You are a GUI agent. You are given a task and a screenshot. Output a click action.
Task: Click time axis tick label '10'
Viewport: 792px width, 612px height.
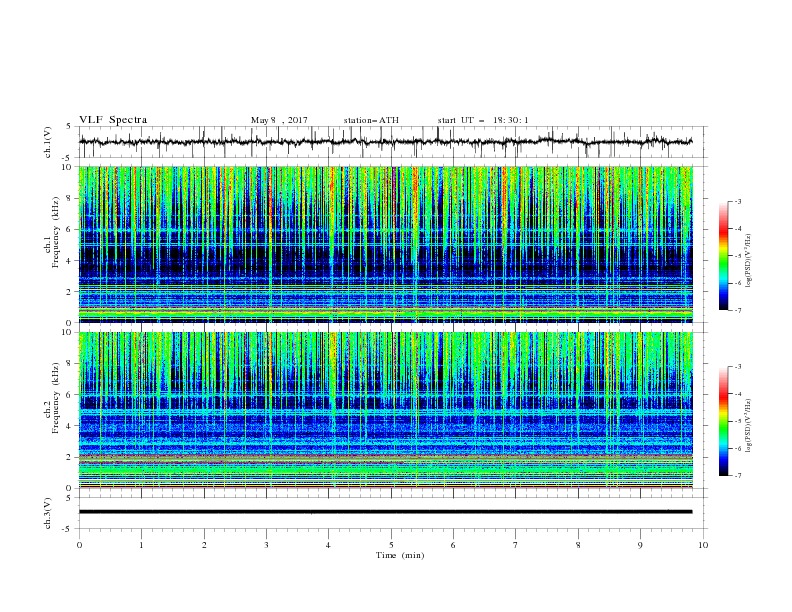coord(703,545)
